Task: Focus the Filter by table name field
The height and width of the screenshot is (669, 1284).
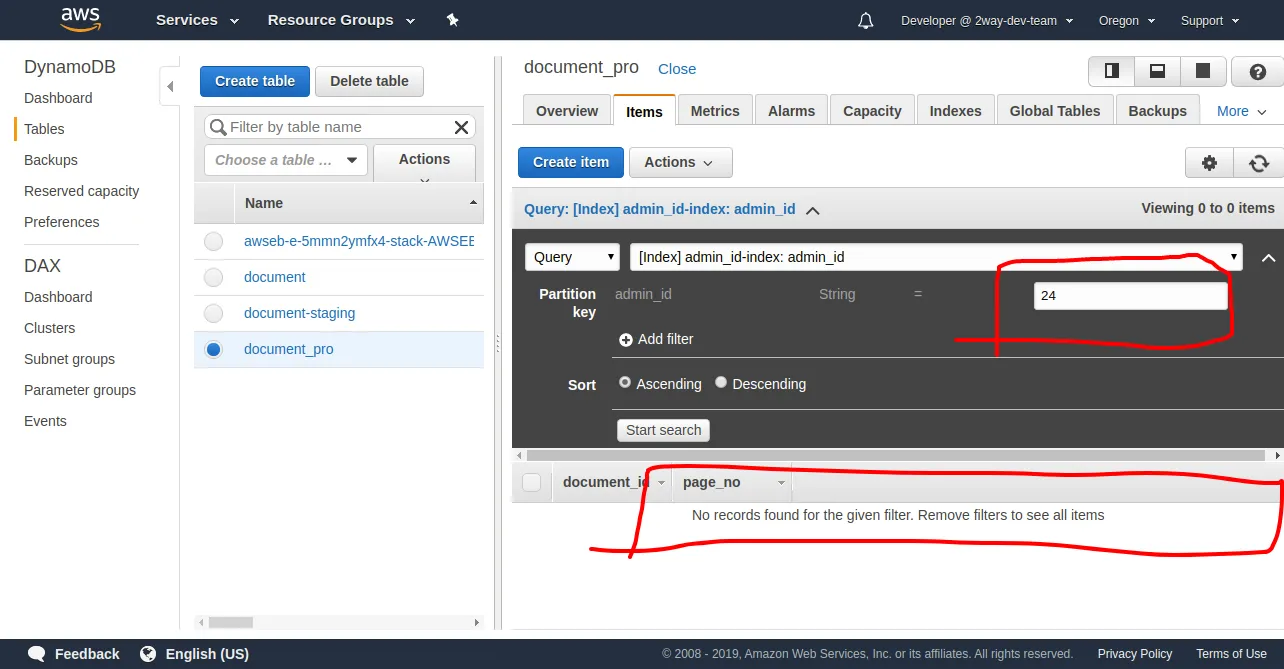Action: (x=340, y=127)
